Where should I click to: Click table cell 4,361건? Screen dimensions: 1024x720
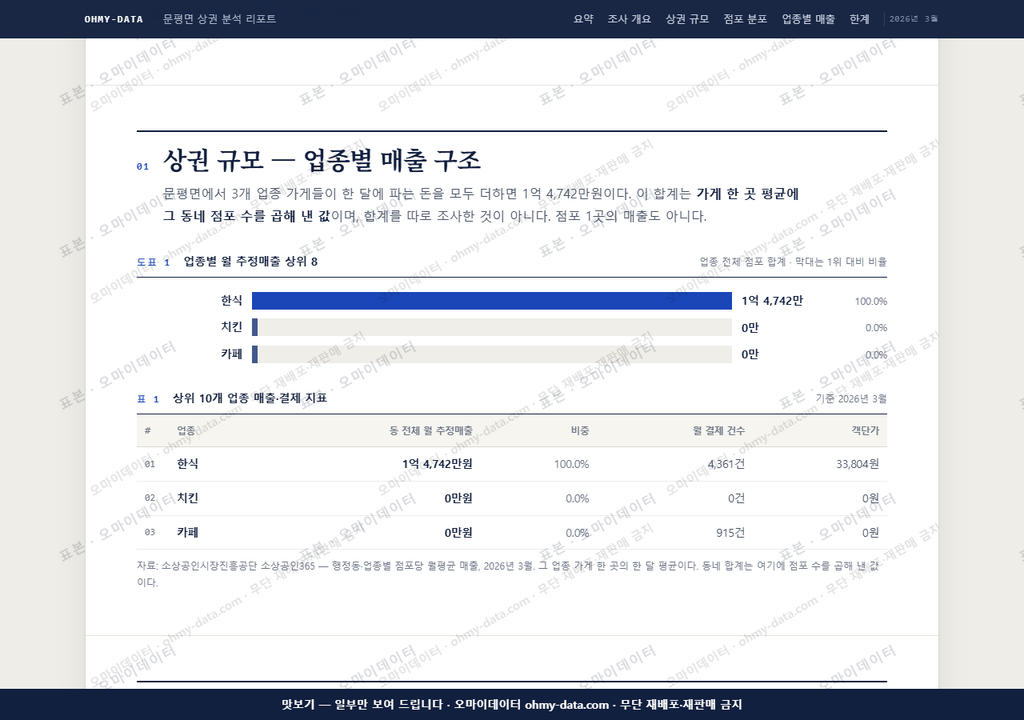pyautogui.click(x=726, y=464)
